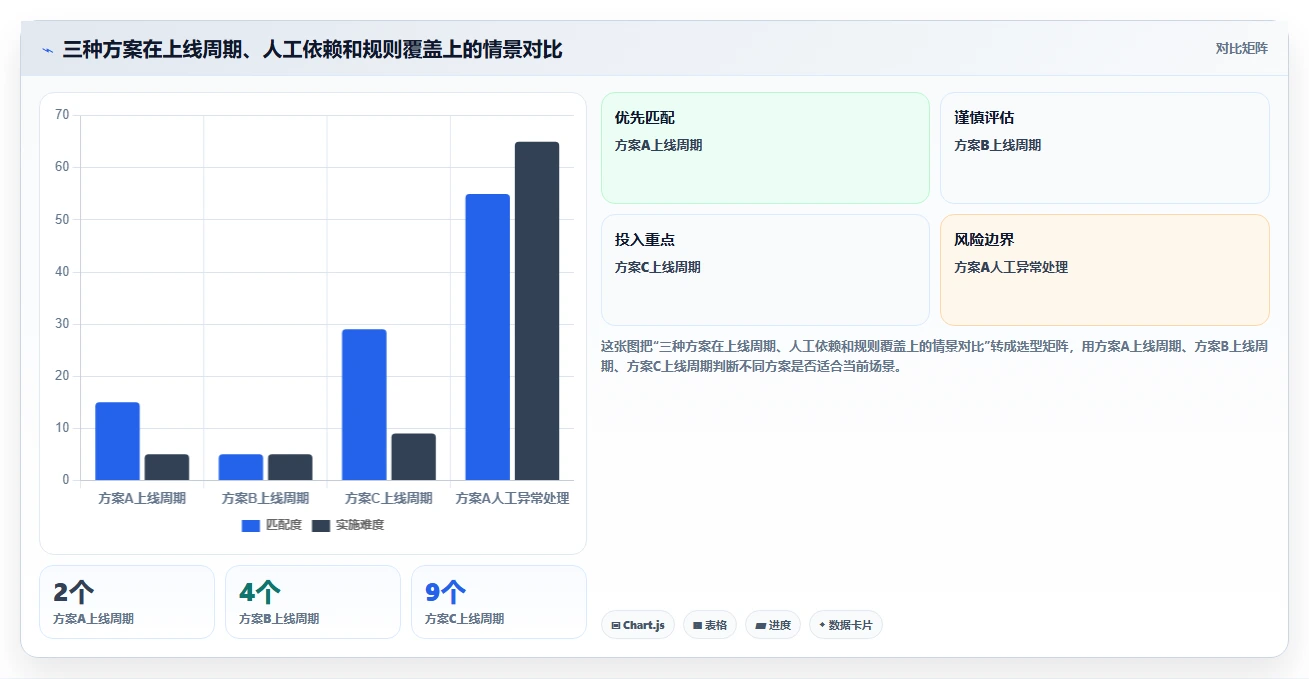The image size is (1309, 679).
Task: Click the x-axis label 方案A上线周期
Action: point(142,498)
